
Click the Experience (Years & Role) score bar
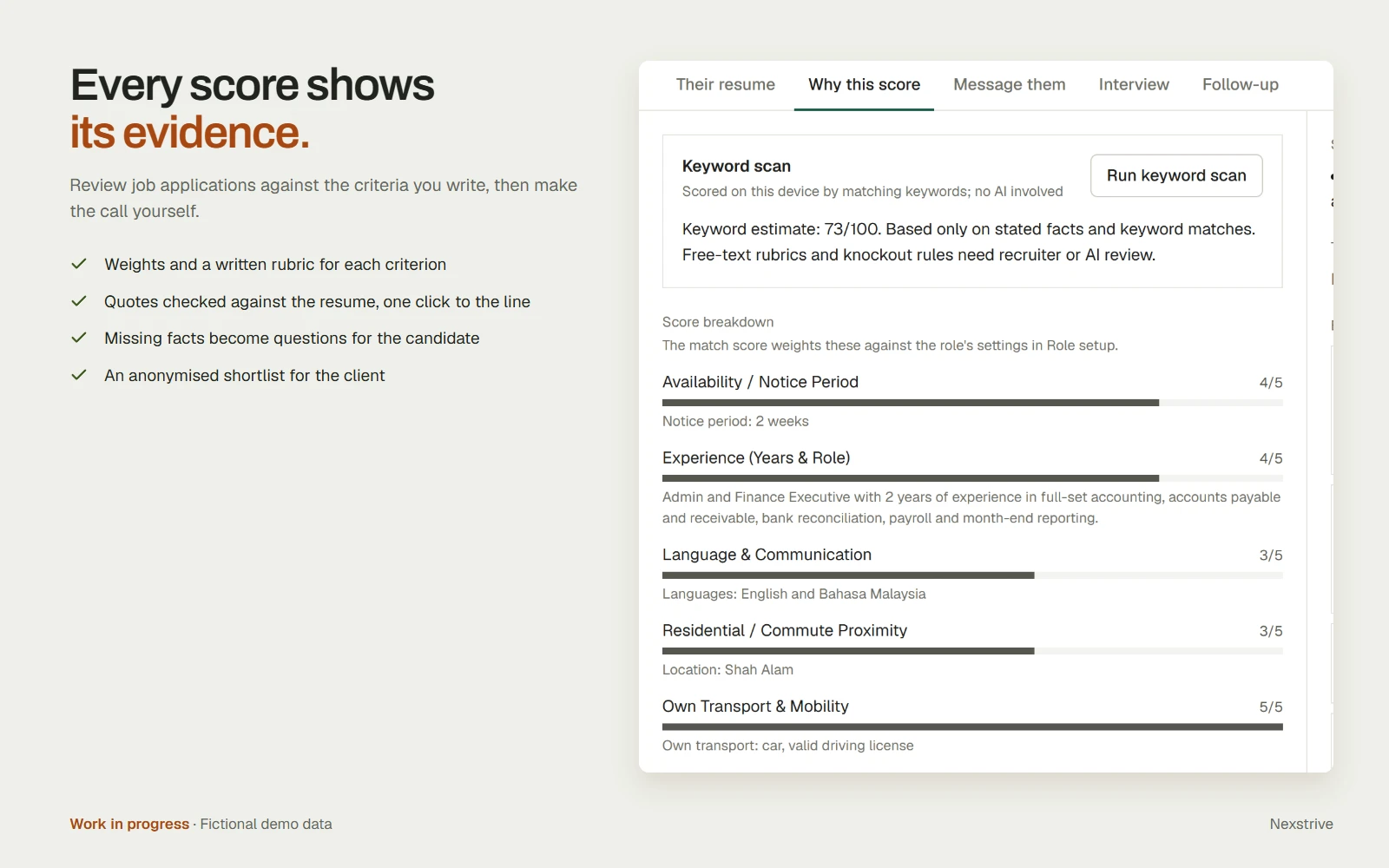pyautogui.click(x=972, y=478)
